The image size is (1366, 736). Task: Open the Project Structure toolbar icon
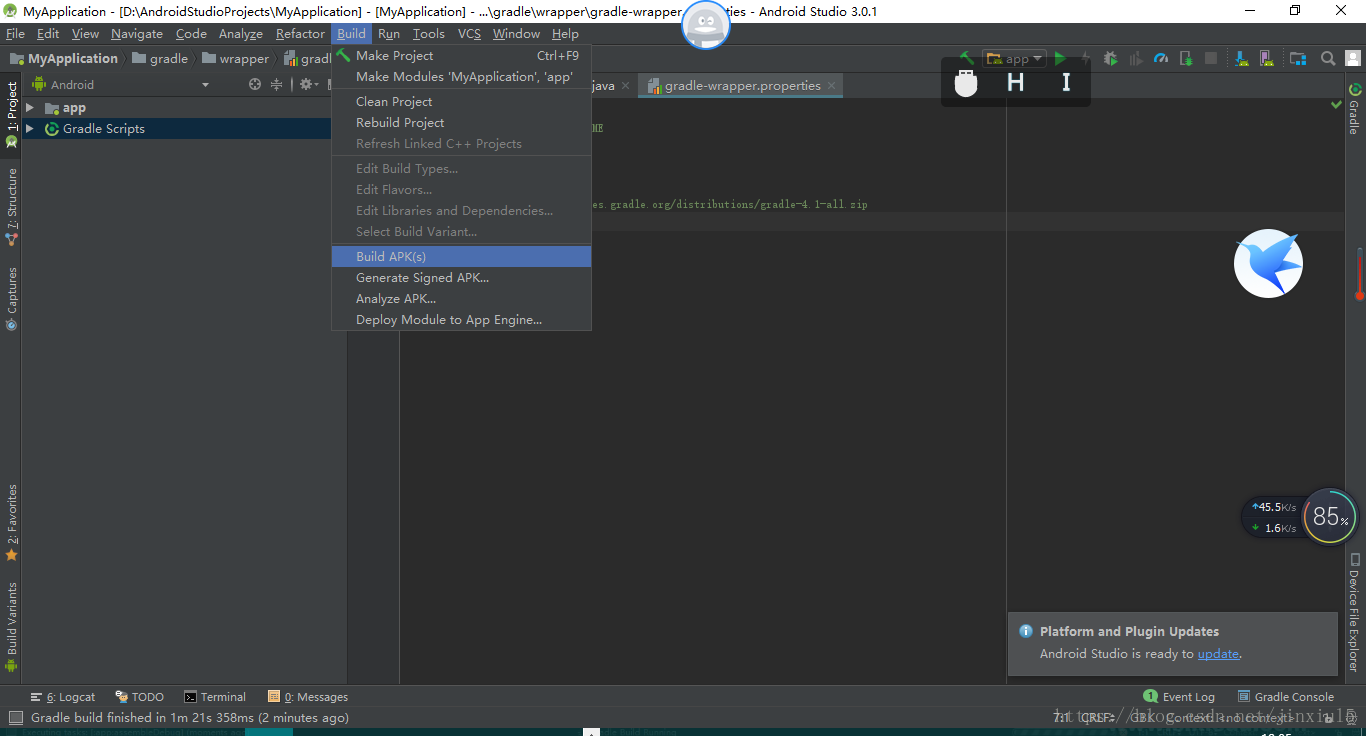pos(1297,59)
